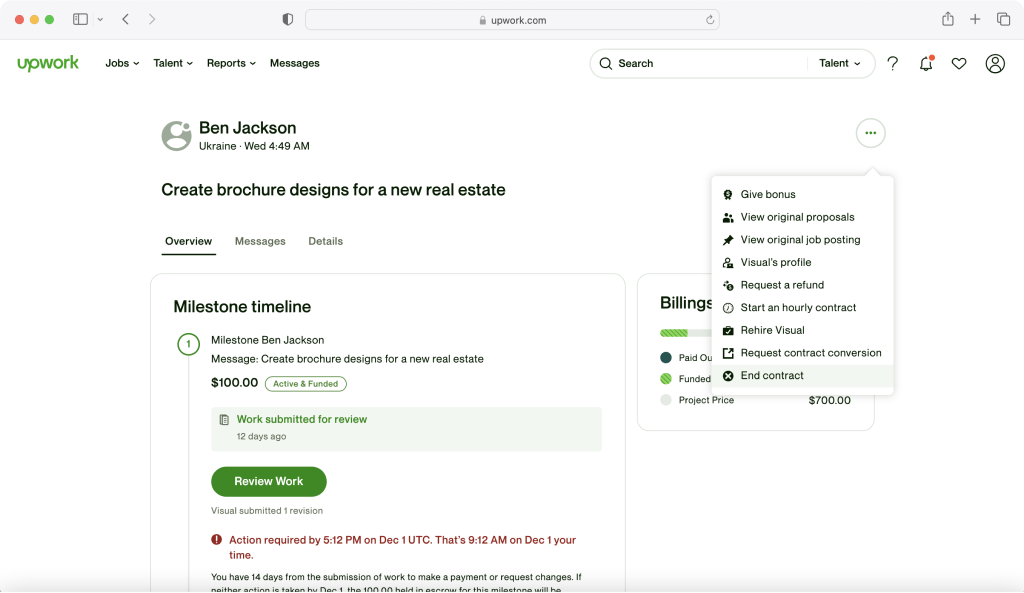Expand the Talent navigation dropdown
Screen dimensions: 1024x593
173,63
